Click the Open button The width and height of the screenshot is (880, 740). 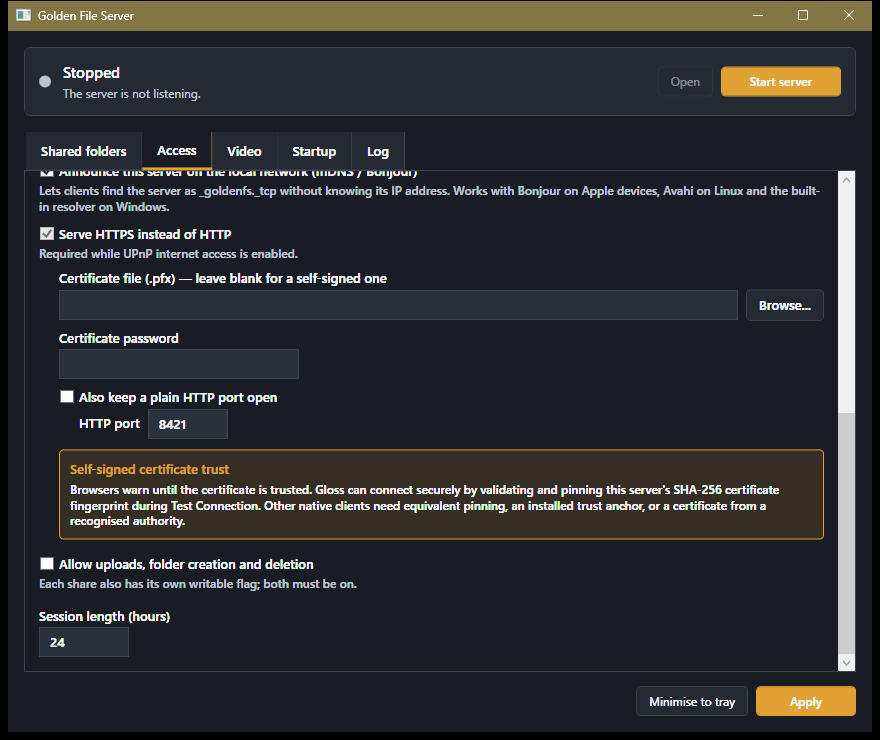pos(685,82)
